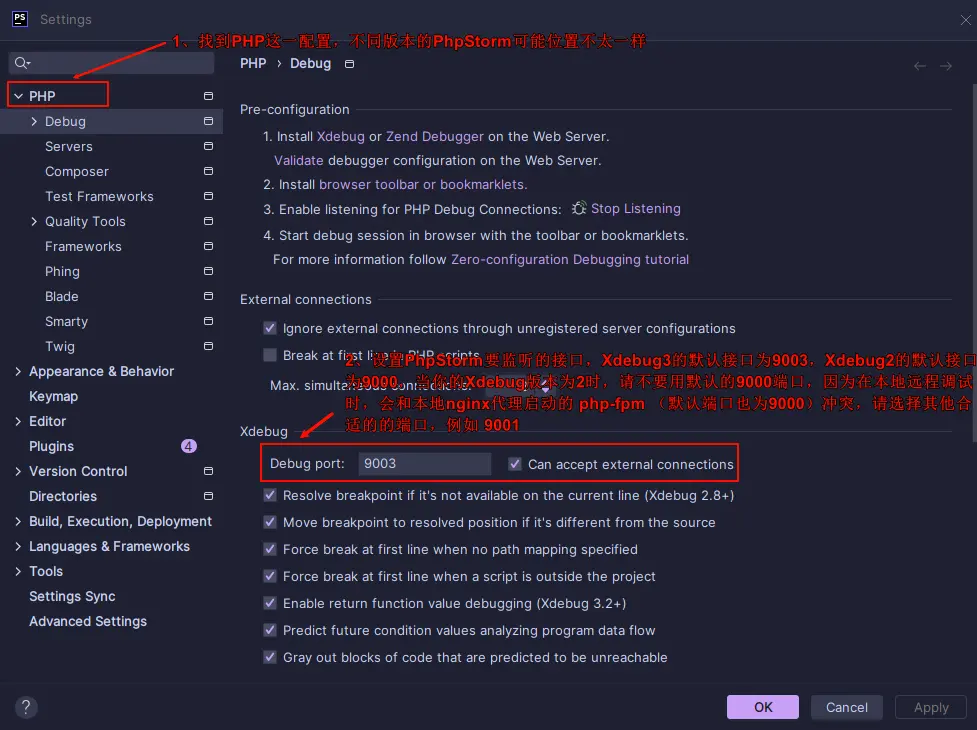
Task: Click the search magnifier icon
Action: pos(22,63)
